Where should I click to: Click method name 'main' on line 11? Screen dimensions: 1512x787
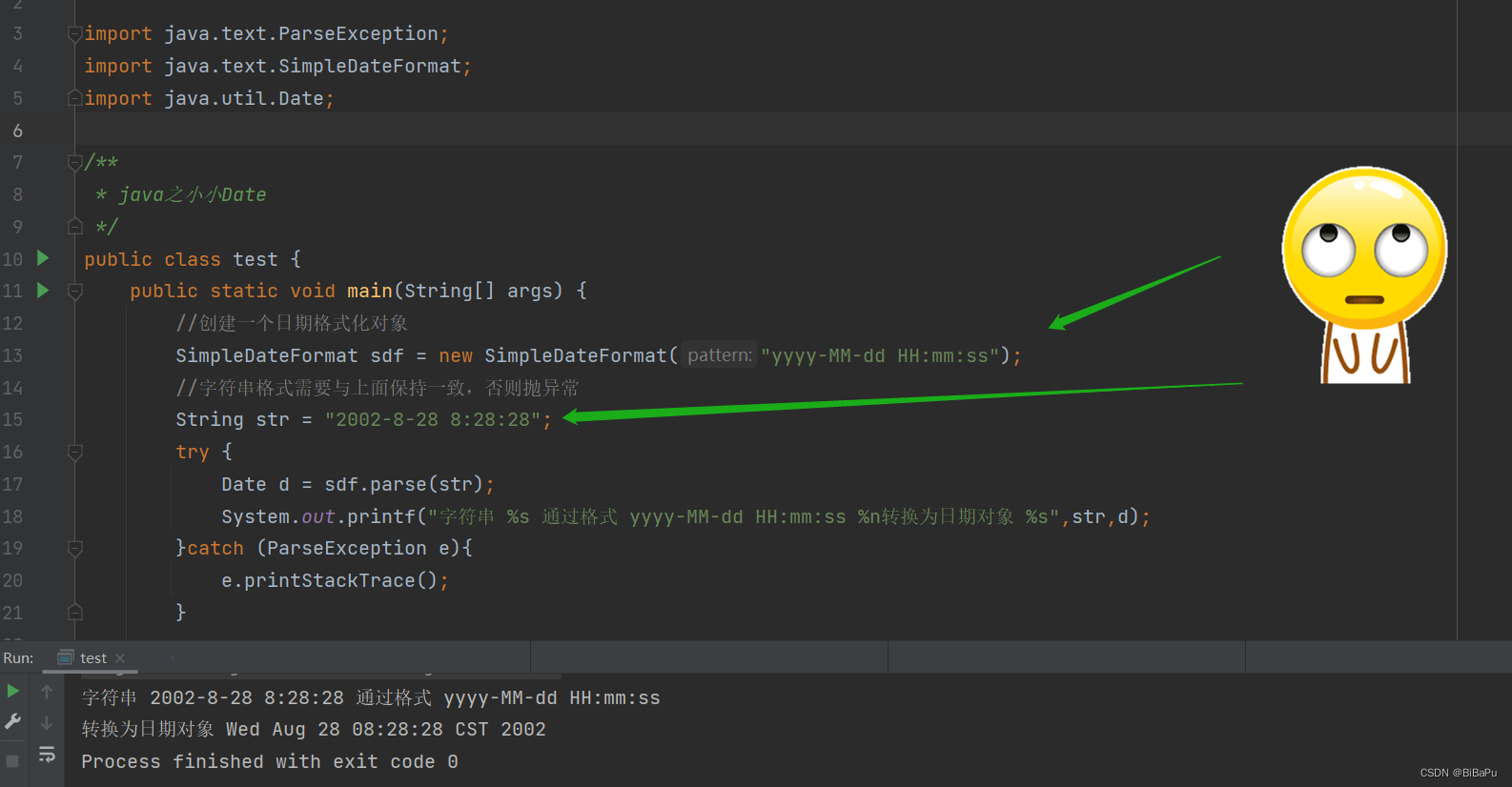(370, 291)
